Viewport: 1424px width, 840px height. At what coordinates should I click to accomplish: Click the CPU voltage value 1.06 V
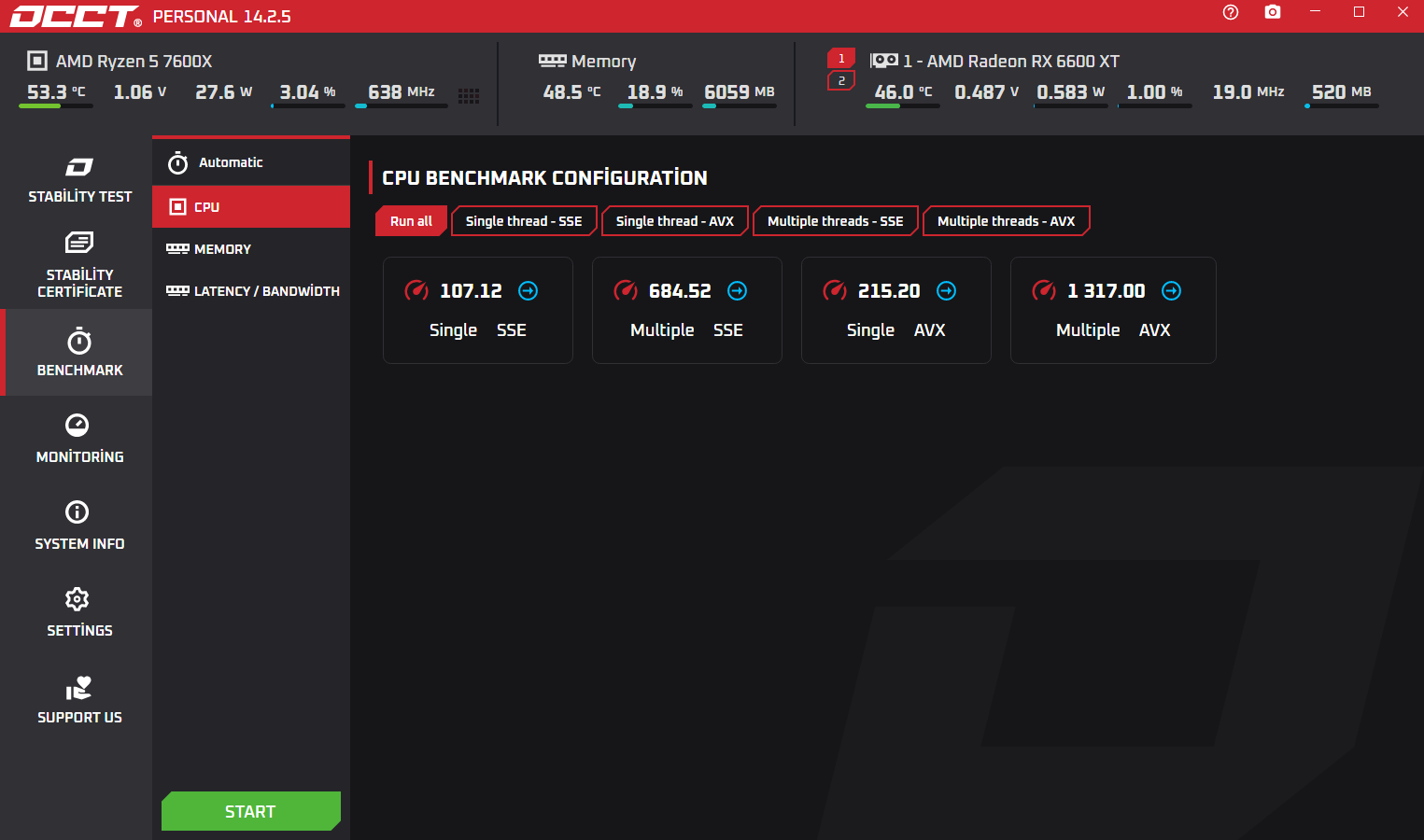coord(140,92)
